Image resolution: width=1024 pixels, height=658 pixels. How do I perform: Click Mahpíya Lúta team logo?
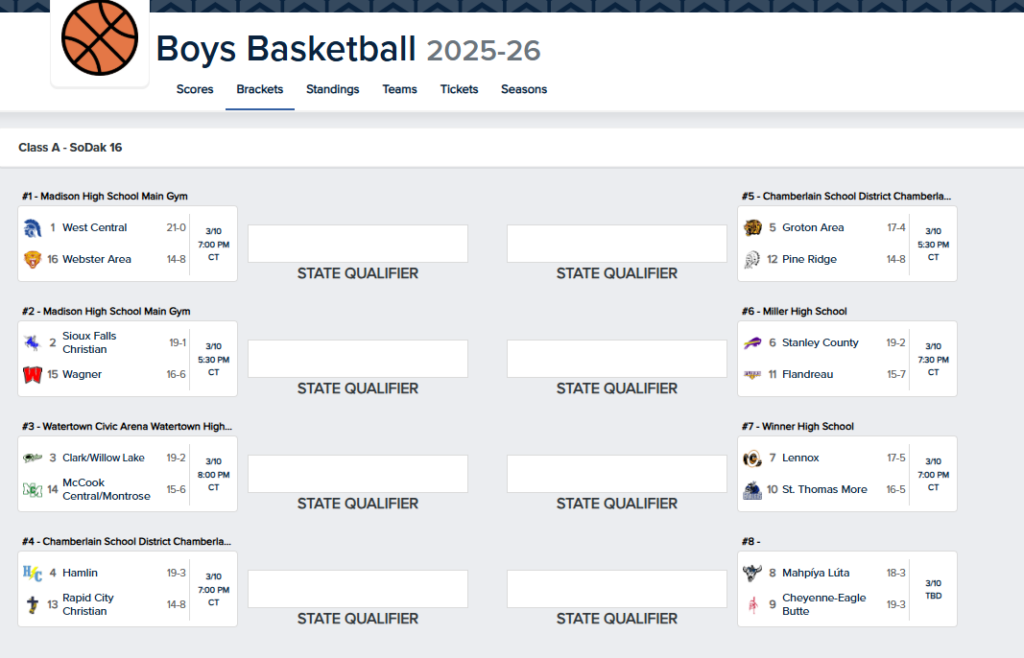753,573
